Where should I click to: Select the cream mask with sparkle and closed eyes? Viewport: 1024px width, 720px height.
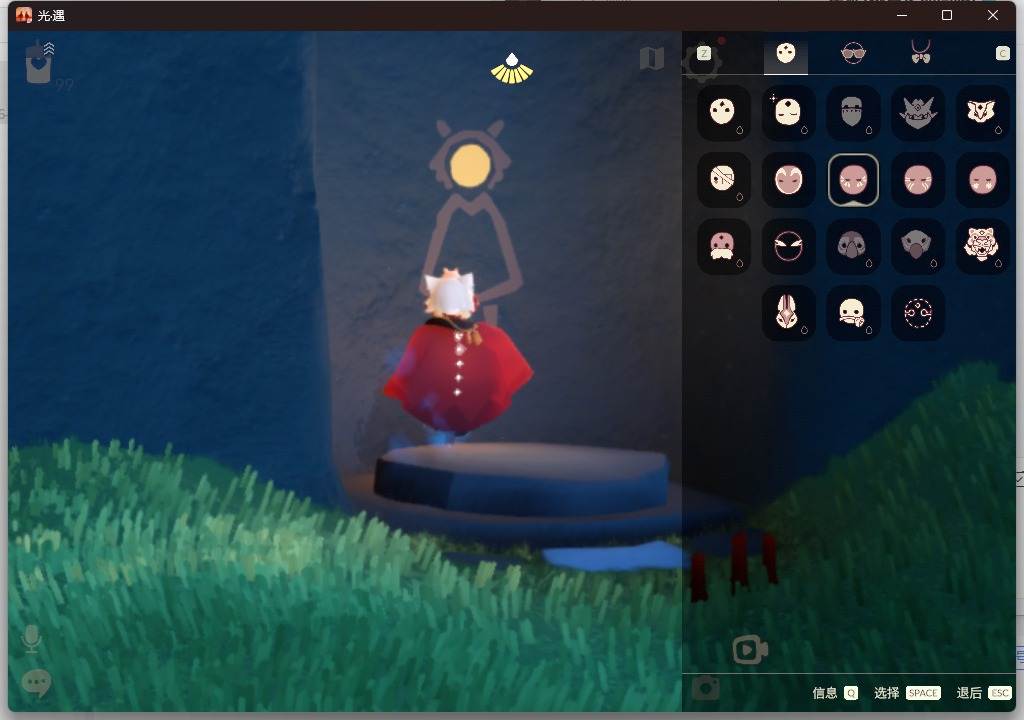pyautogui.click(x=788, y=113)
